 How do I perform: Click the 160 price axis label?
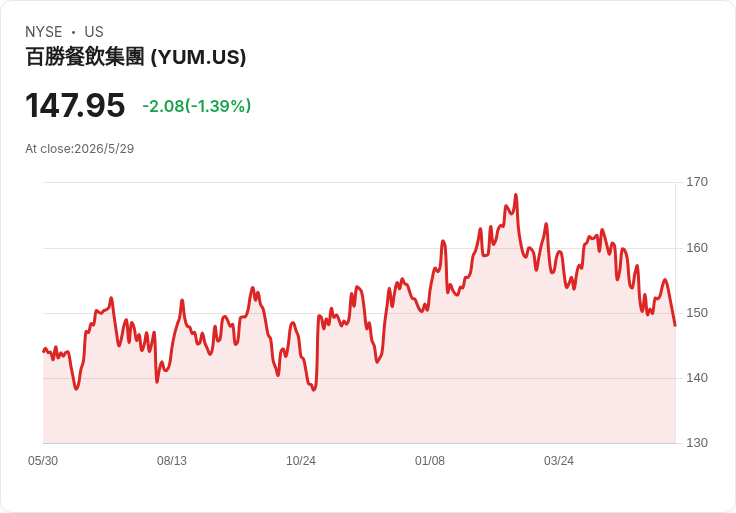point(697,247)
